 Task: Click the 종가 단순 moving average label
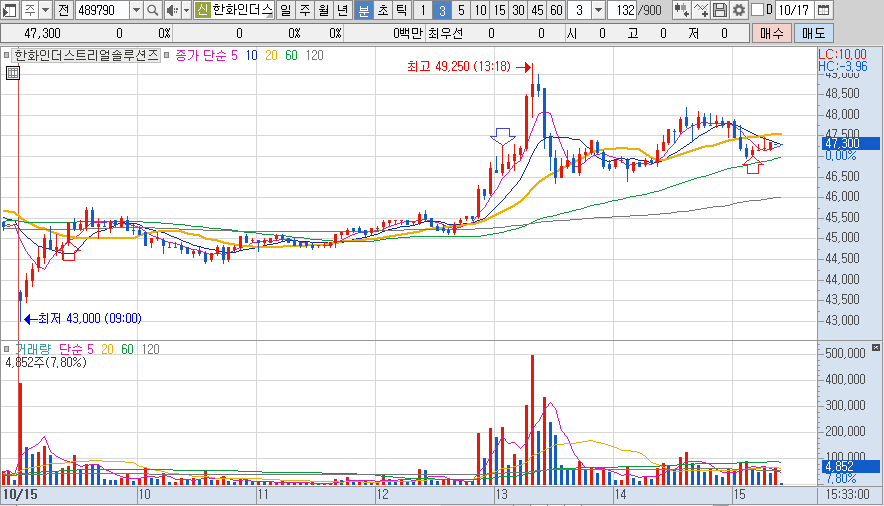coord(201,55)
